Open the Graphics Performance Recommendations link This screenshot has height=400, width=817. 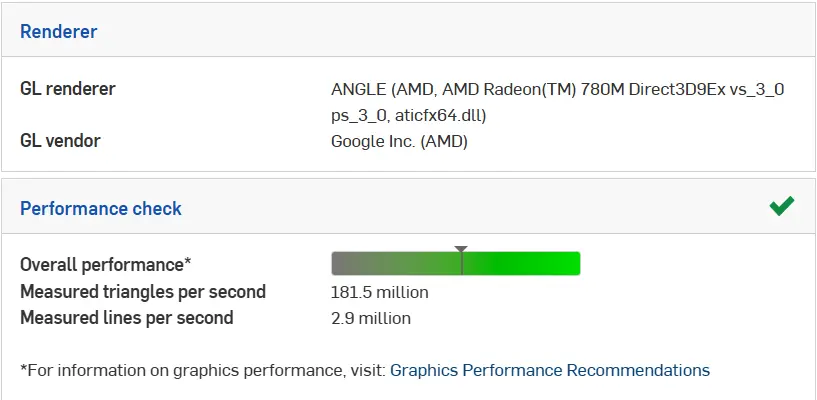point(549,370)
